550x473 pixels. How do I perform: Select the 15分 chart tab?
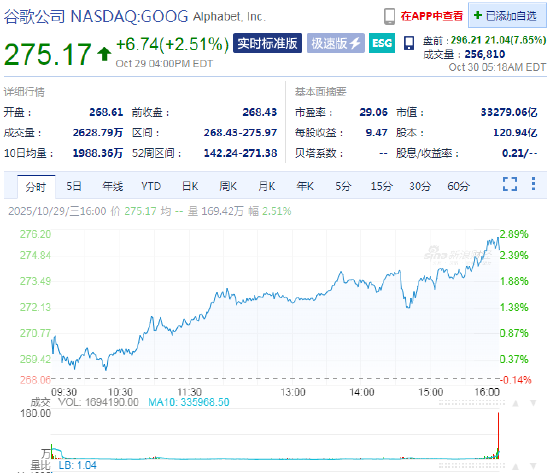coord(382,186)
